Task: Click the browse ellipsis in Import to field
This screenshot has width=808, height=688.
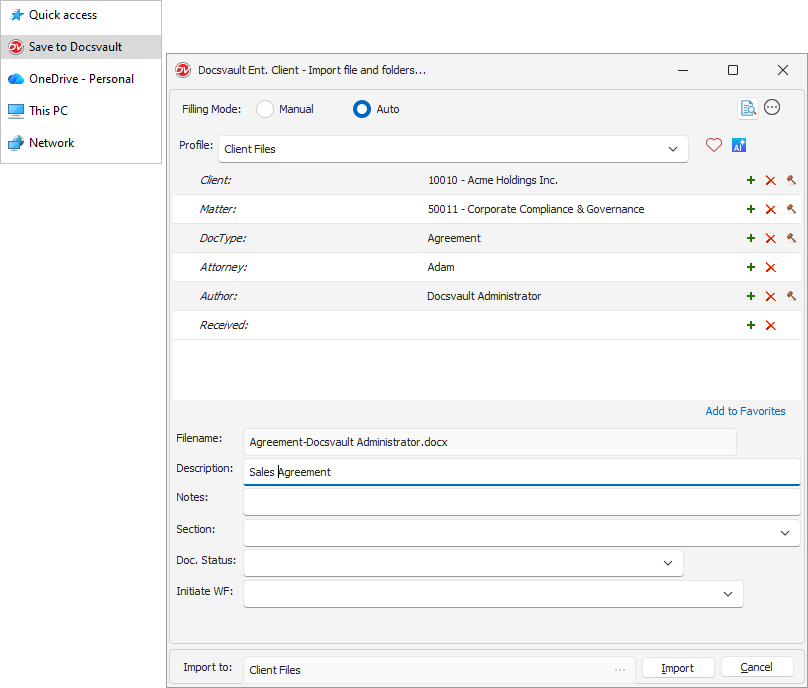Action: (x=620, y=670)
